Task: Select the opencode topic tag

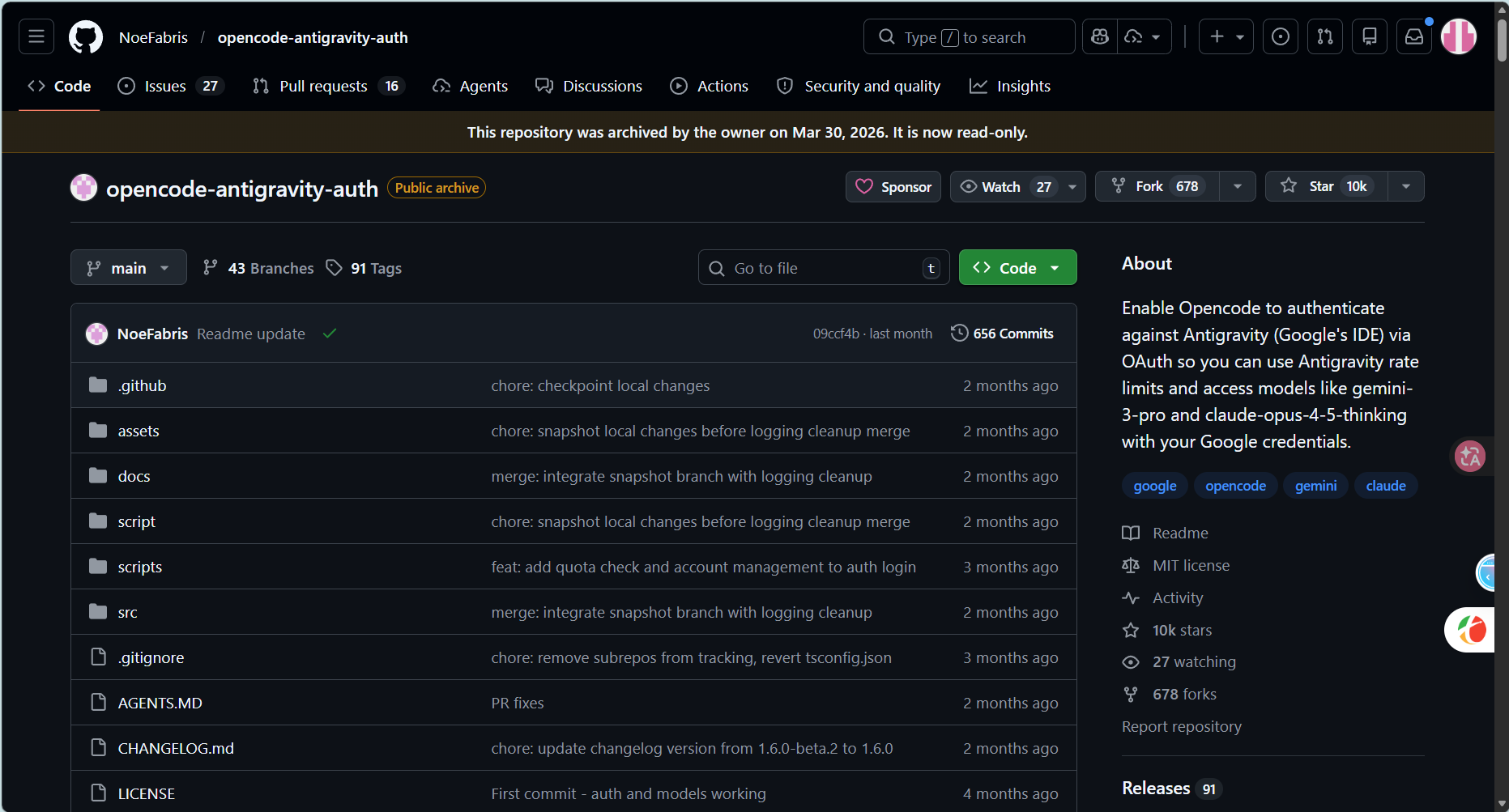Action: point(1235,486)
